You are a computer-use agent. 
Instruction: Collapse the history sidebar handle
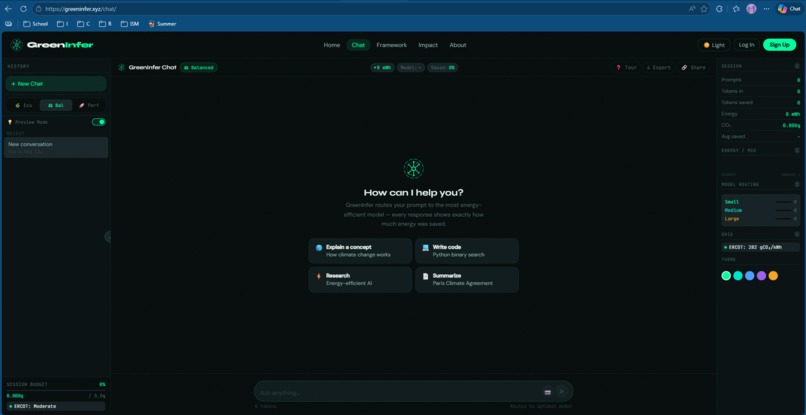(x=108, y=237)
